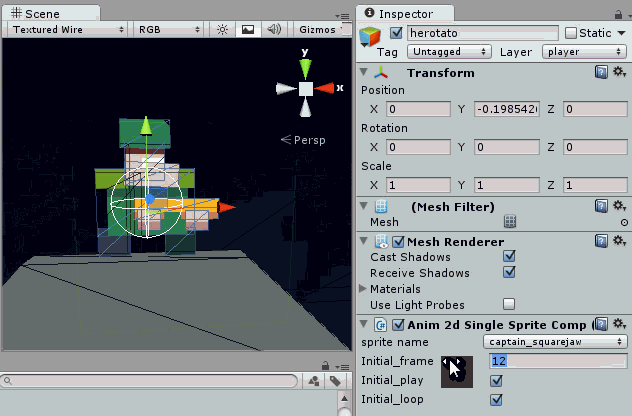This screenshot has height=416, width=632.
Task: Select the herotato GameObject cube icon
Action: [370, 36]
